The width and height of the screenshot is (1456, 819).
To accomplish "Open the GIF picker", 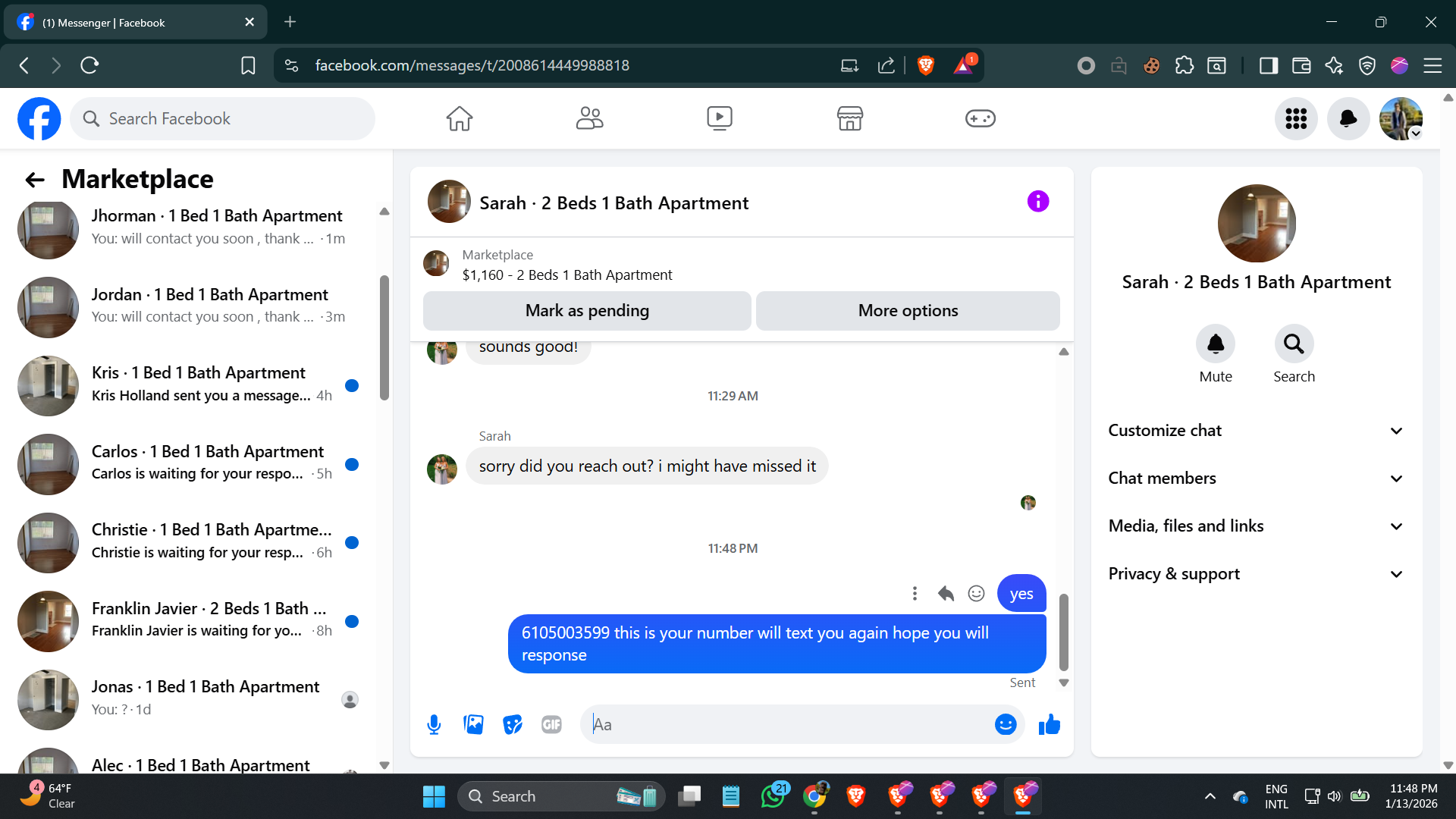I will click(x=551, y=725).
